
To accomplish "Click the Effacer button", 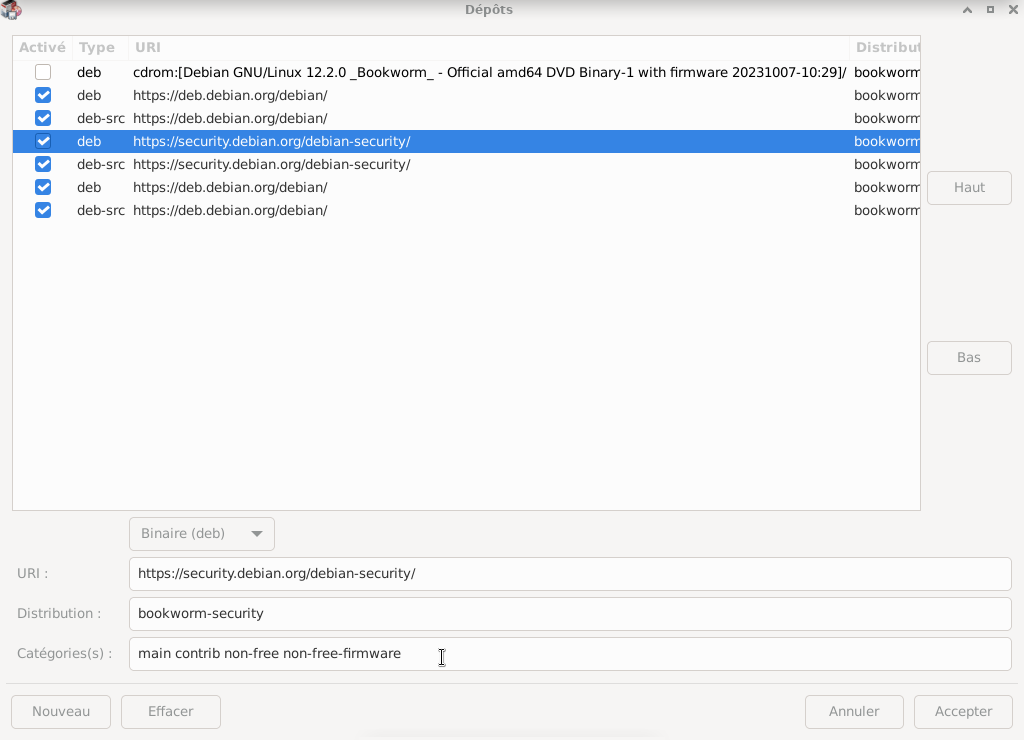I will pyautogui.click(x=170, y=711).
